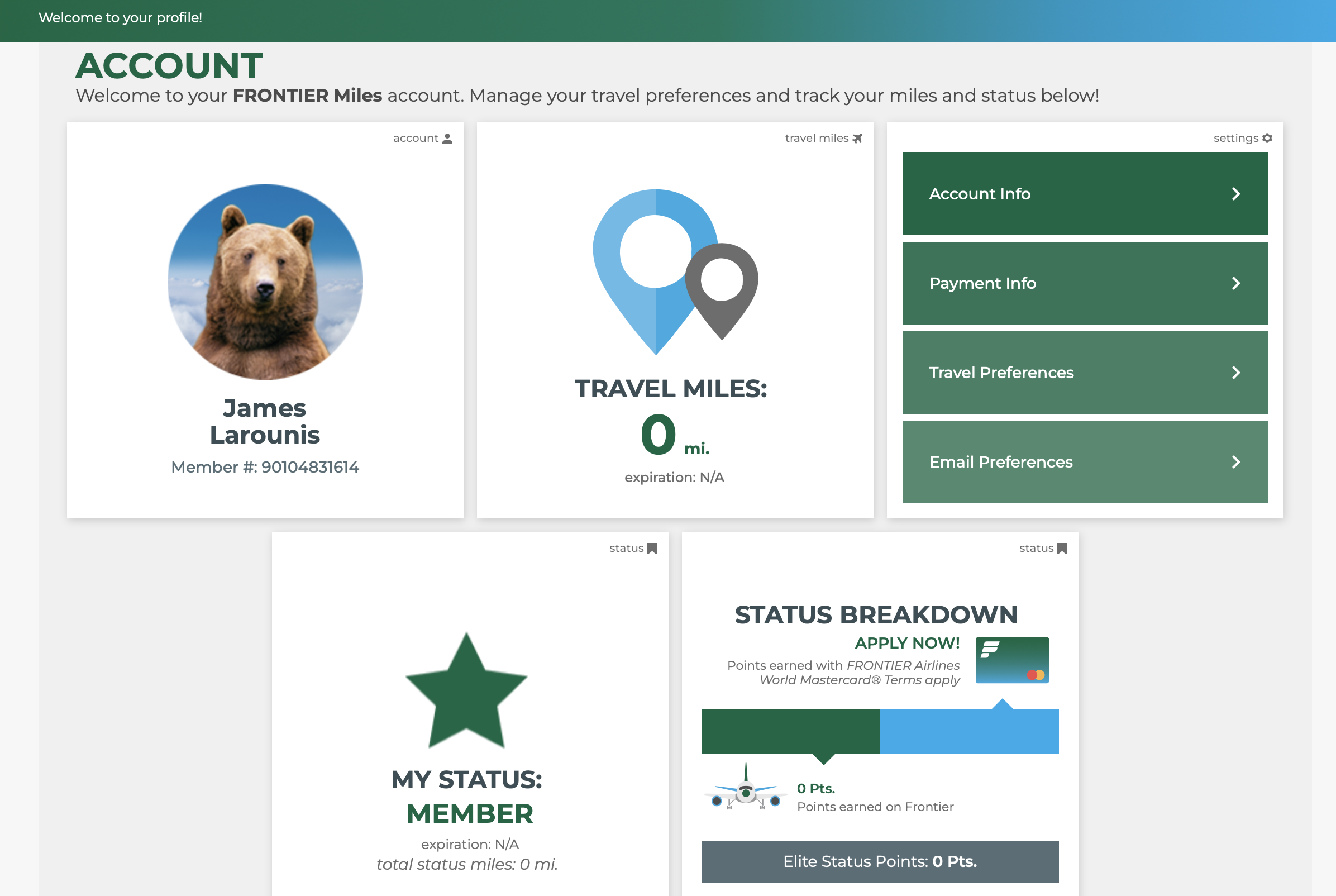Viewport: 1336px width, 896px height.
Task: Click the chevron arrow on Email Preferences
Action: click(1236, 463)
